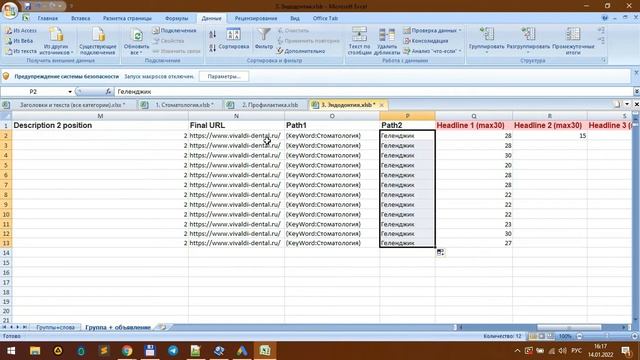Open Windows Start menu
This screenshot has width=640, height=360.
[x=11, y=351]
